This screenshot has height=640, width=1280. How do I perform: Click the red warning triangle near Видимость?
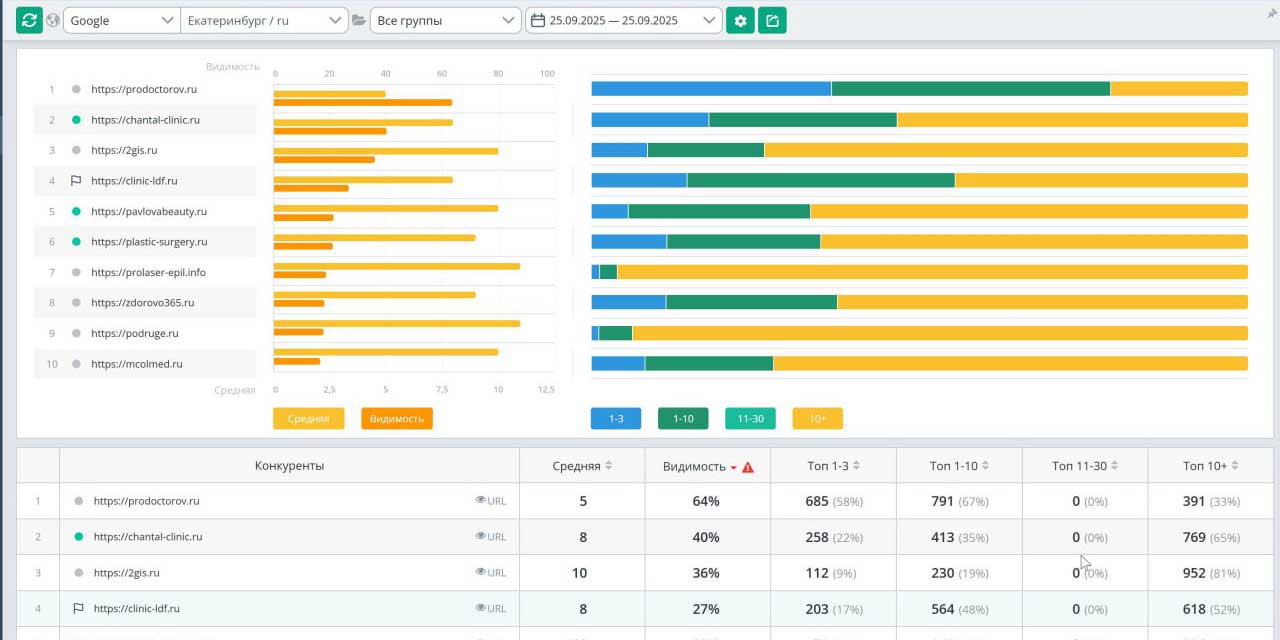(748, 467)
